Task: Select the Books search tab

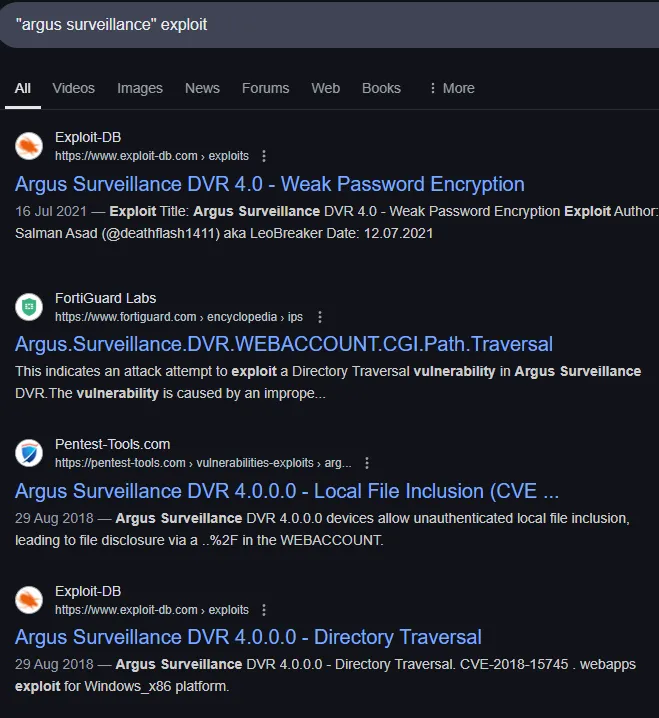Action: point(381,88)
